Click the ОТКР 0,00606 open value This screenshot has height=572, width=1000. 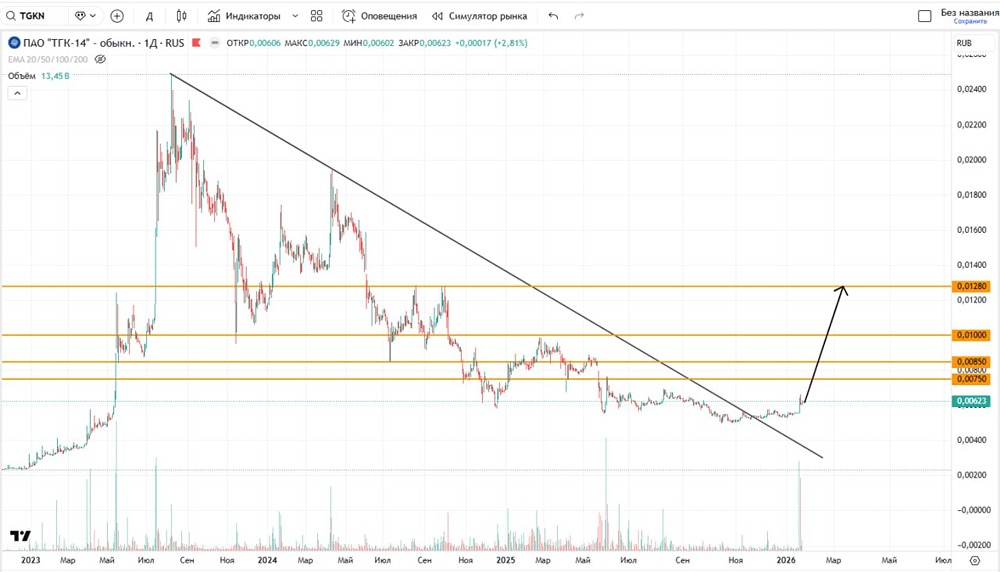253,43
